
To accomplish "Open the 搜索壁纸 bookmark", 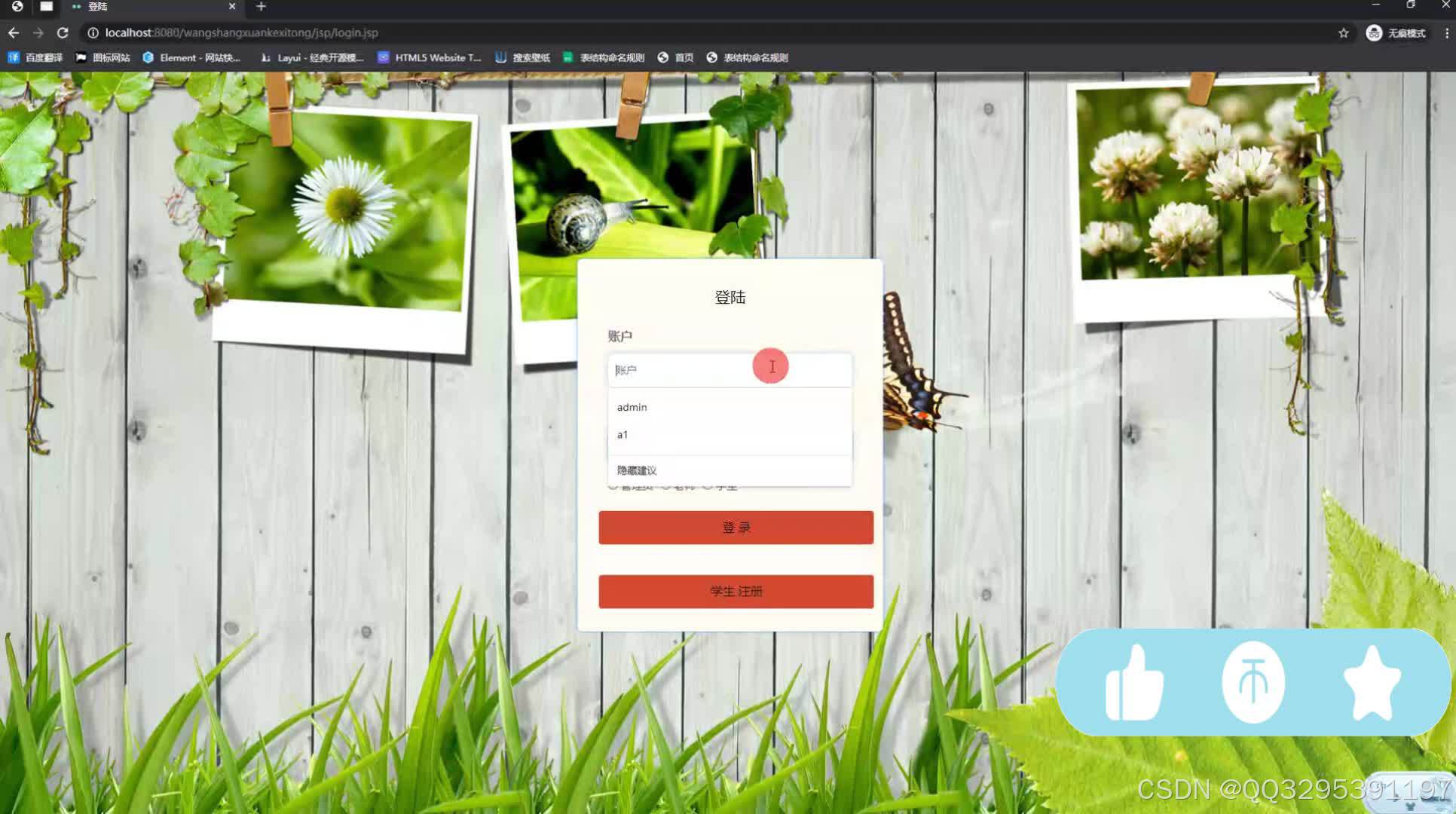I will click(x=522, y=58).
